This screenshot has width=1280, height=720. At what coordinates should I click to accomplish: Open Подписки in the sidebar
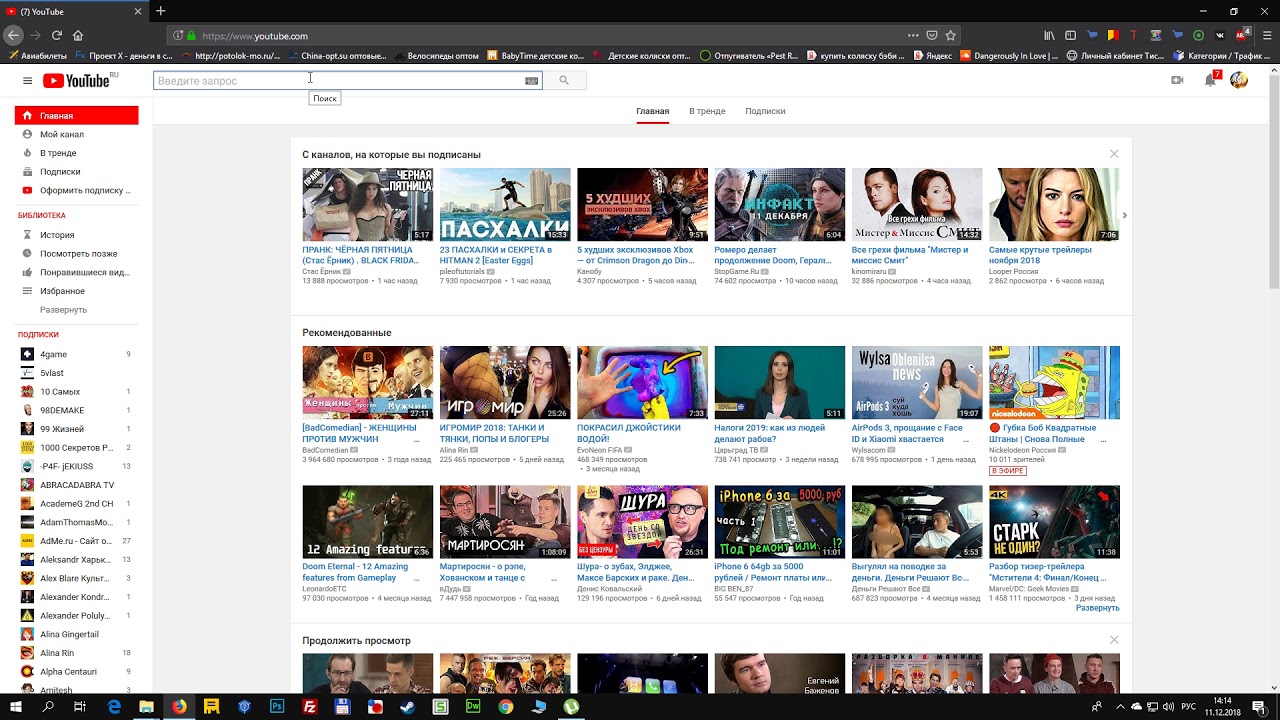pos(77,172)
